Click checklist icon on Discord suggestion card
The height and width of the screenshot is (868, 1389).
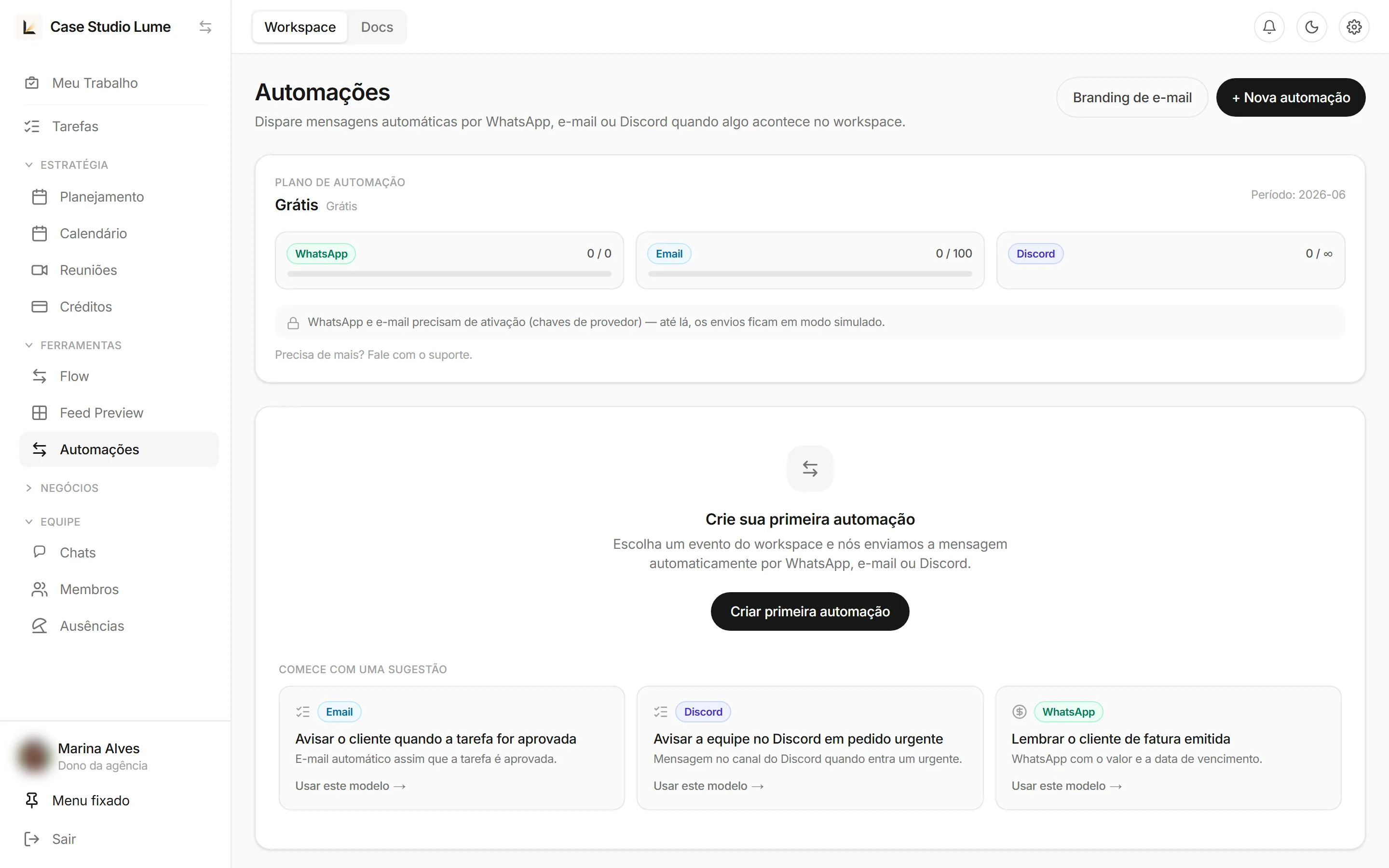661,712
